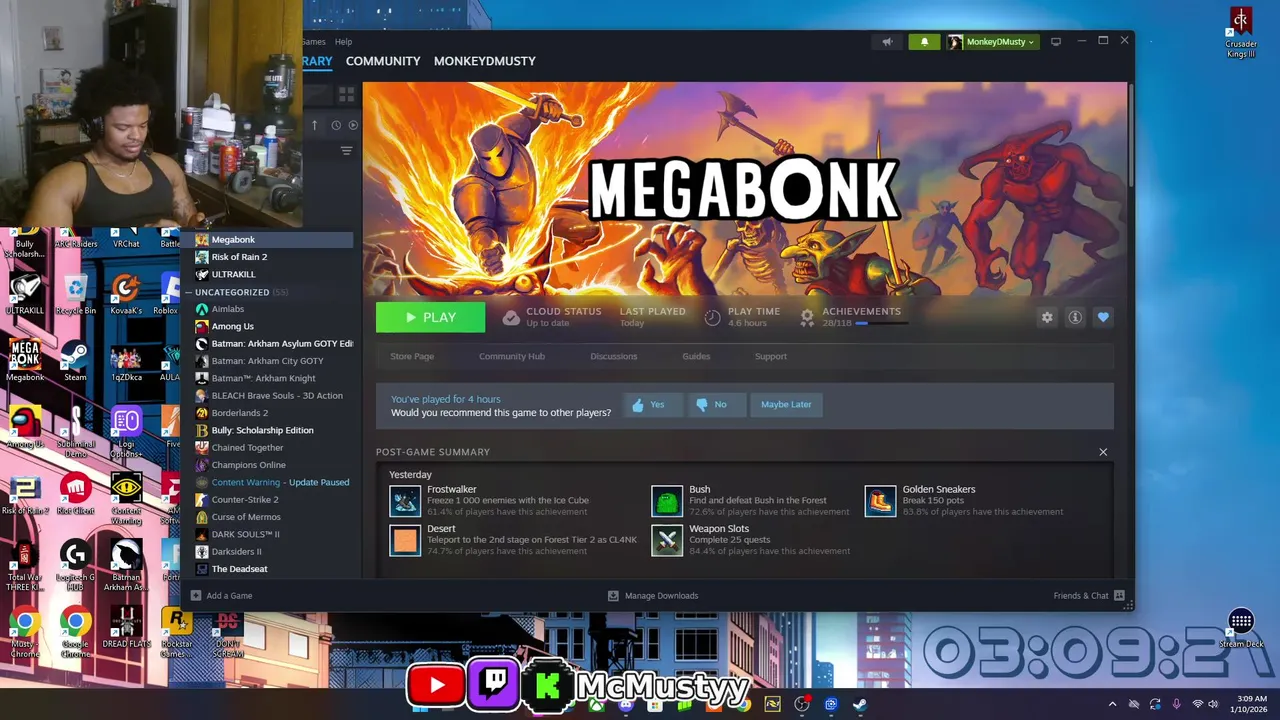This screenshot has width=1280, height=720.
Task: Toggle ready-to-play filter icon
Action: point(353,125)
